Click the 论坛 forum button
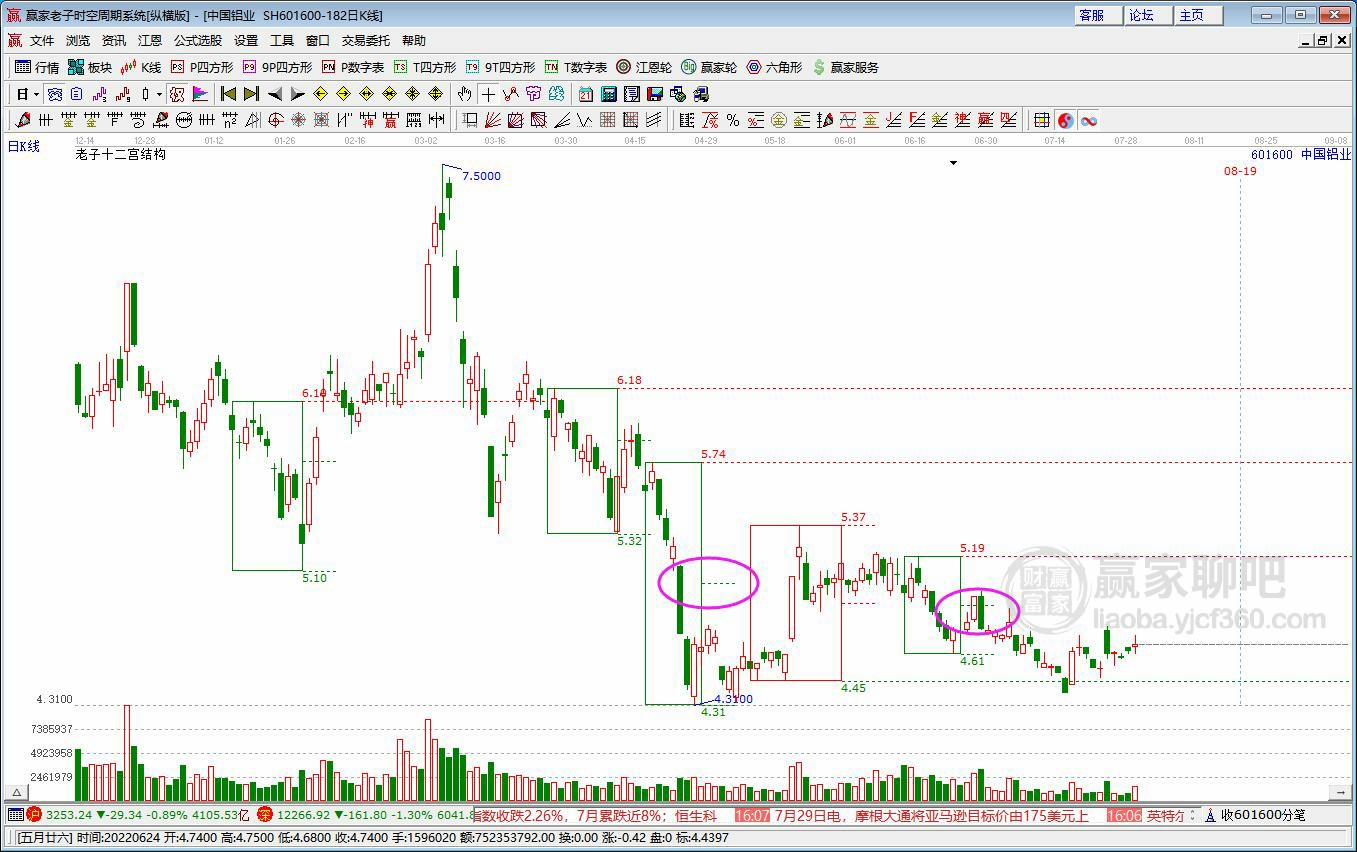 click(1148, 15)
